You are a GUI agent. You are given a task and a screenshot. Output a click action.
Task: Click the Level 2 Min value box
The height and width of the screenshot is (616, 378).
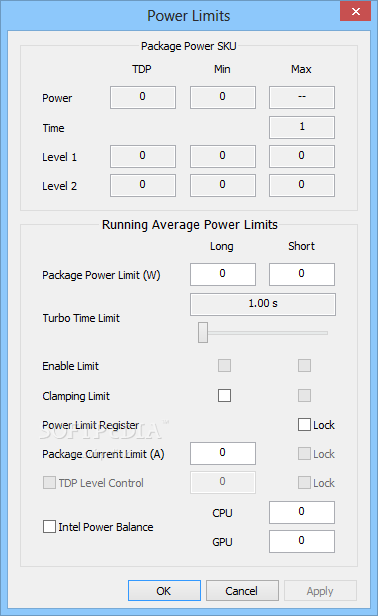pos(223,185)
